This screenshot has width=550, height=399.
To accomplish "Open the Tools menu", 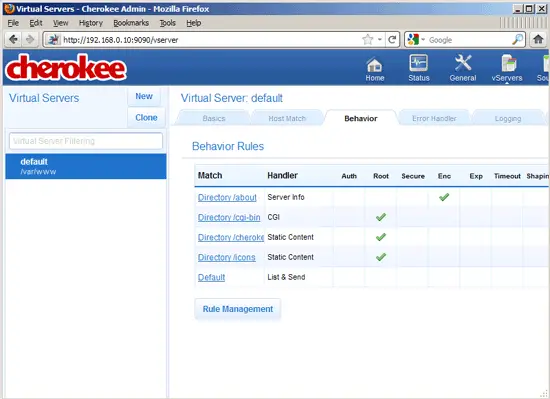I will coord(167,23).
